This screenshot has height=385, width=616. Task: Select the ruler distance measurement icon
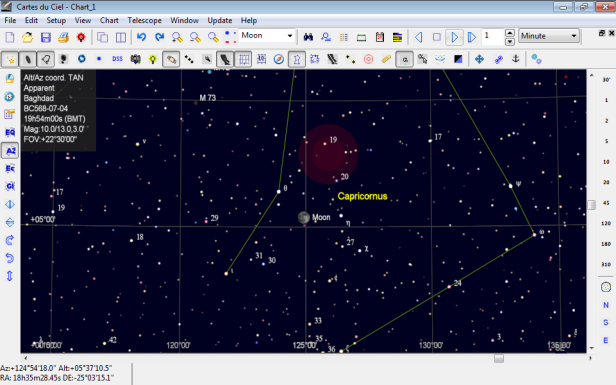pyautogui.click(x=386, y=59)
